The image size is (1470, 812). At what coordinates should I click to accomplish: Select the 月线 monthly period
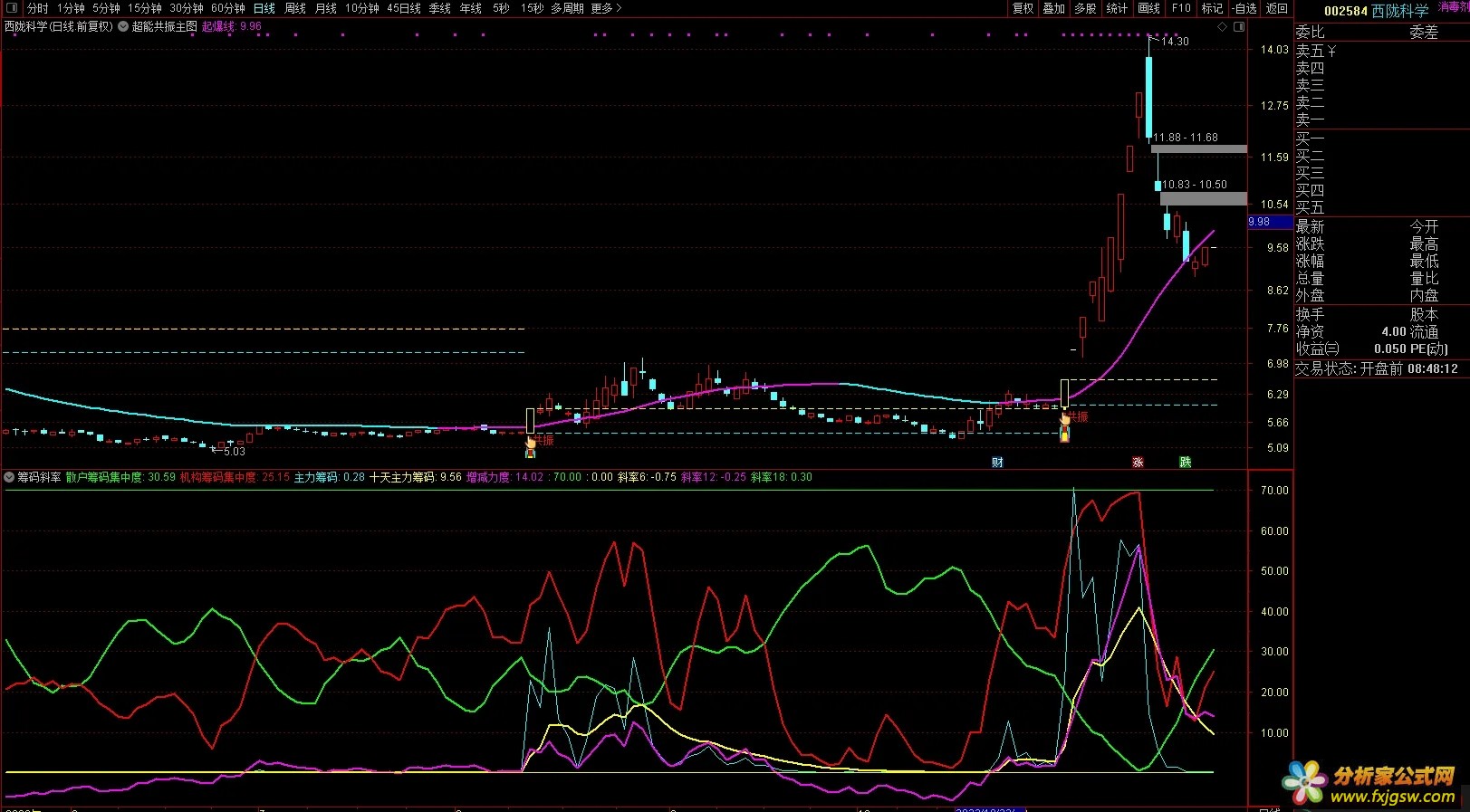[326, 8]
